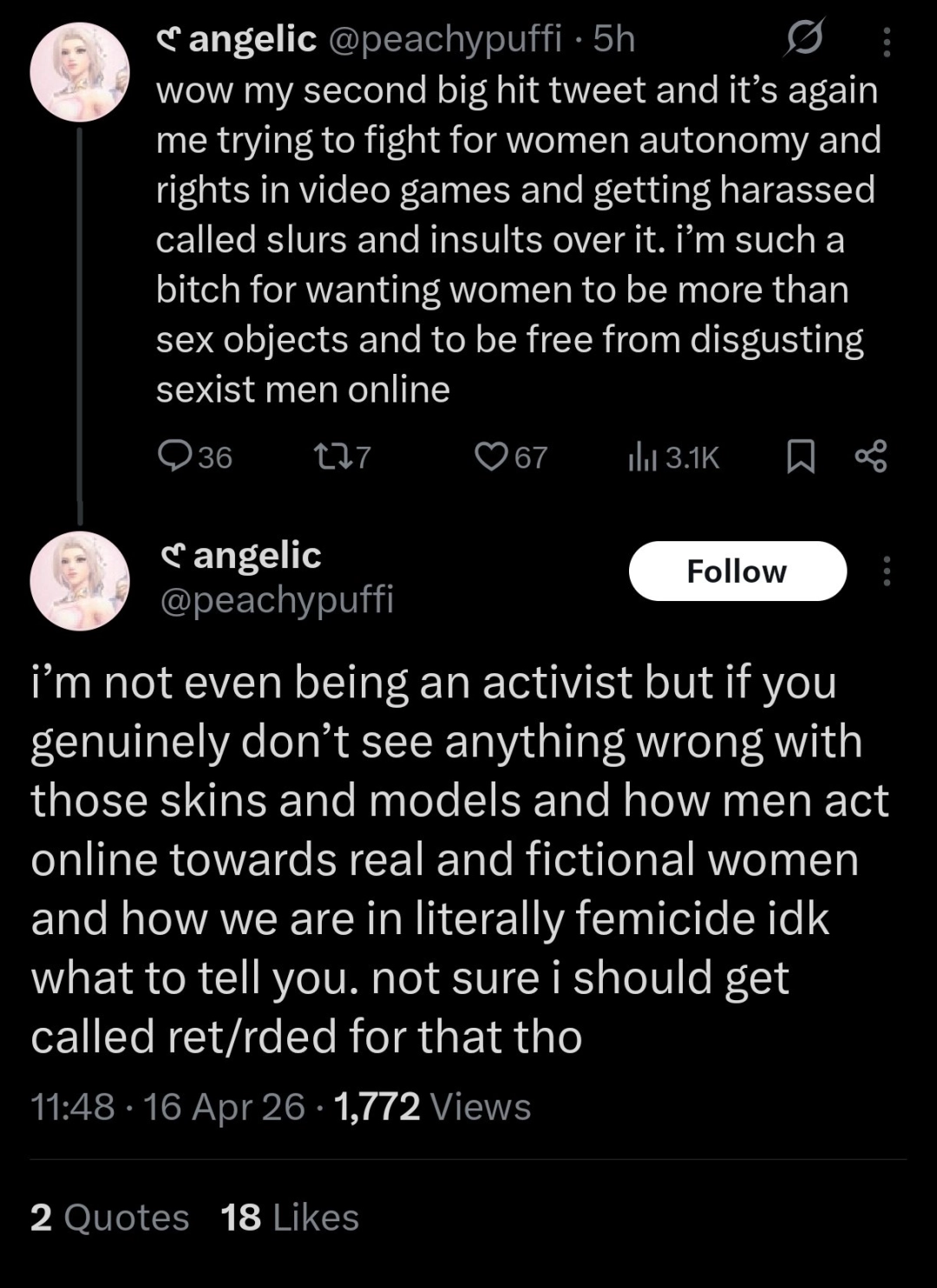Open @peachypuffi's profile avatar on the reply
The image size is (937, 1288).
click(79, 579)
